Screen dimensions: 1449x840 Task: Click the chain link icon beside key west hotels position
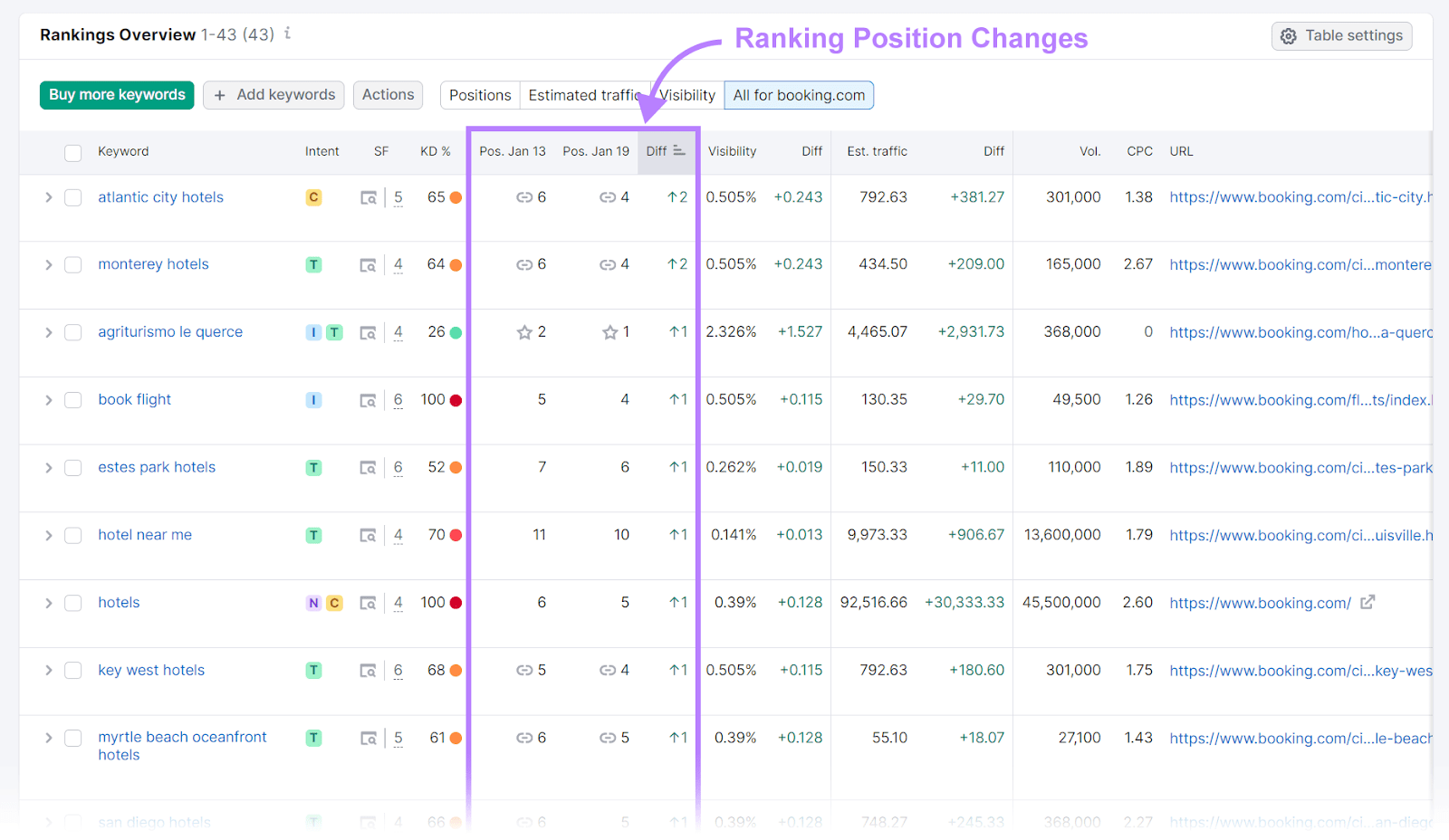coord(523,670)
